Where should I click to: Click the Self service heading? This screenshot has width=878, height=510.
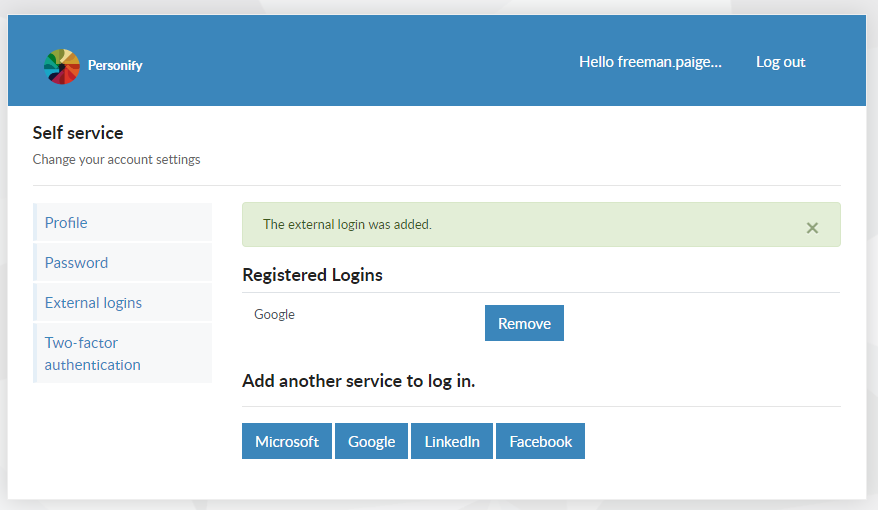[x=78, y=133]
